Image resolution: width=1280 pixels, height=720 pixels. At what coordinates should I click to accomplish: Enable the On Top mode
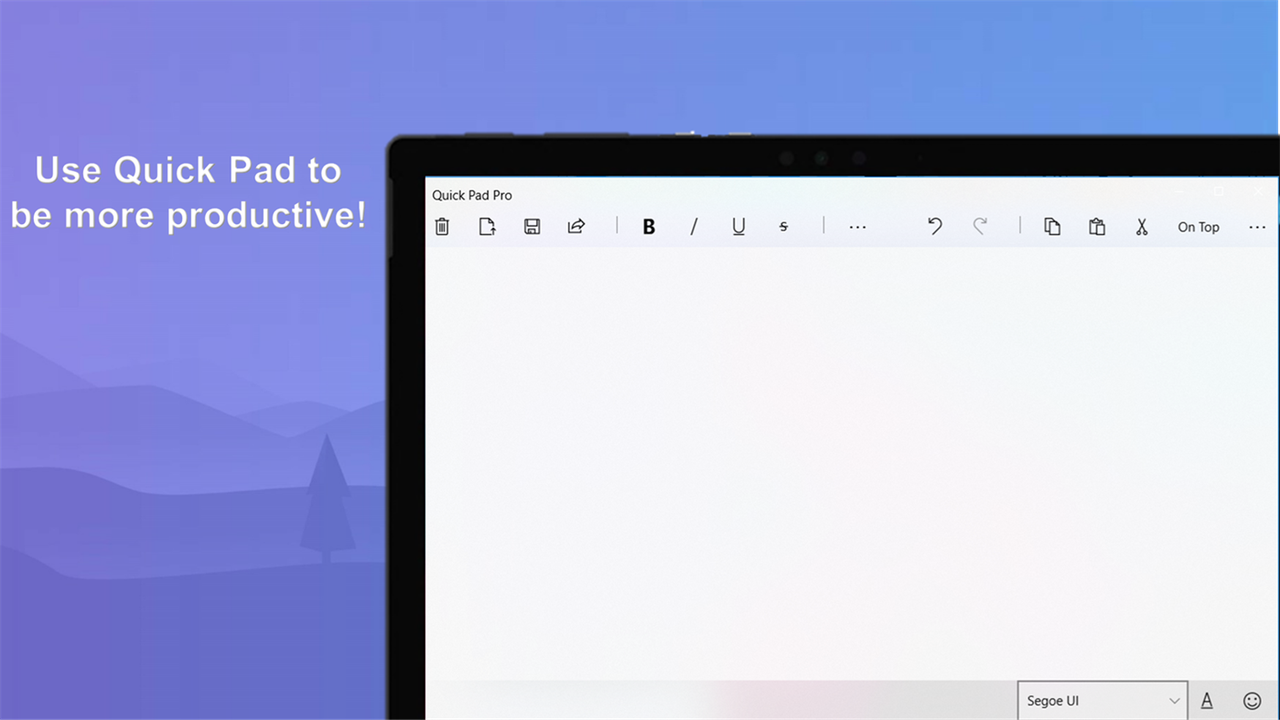click(x=1198, y=227)
